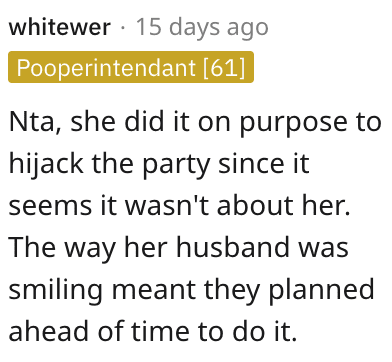The image size is (392, 362).
Task: Click the word 'about' in the comment
Action: pyautogui.click(x=256, y=206)
